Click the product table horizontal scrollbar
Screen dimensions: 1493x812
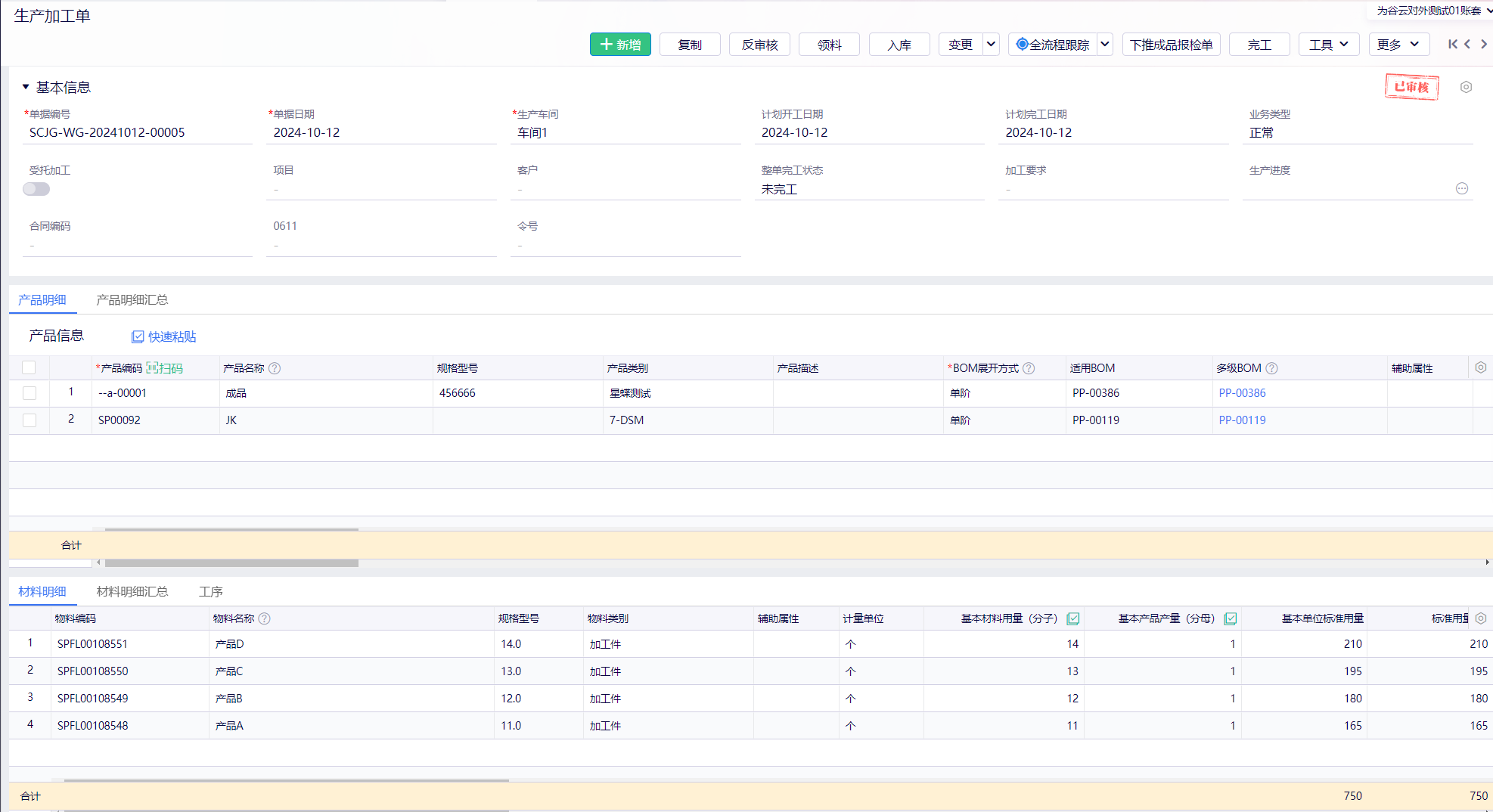tap(231, 563)
